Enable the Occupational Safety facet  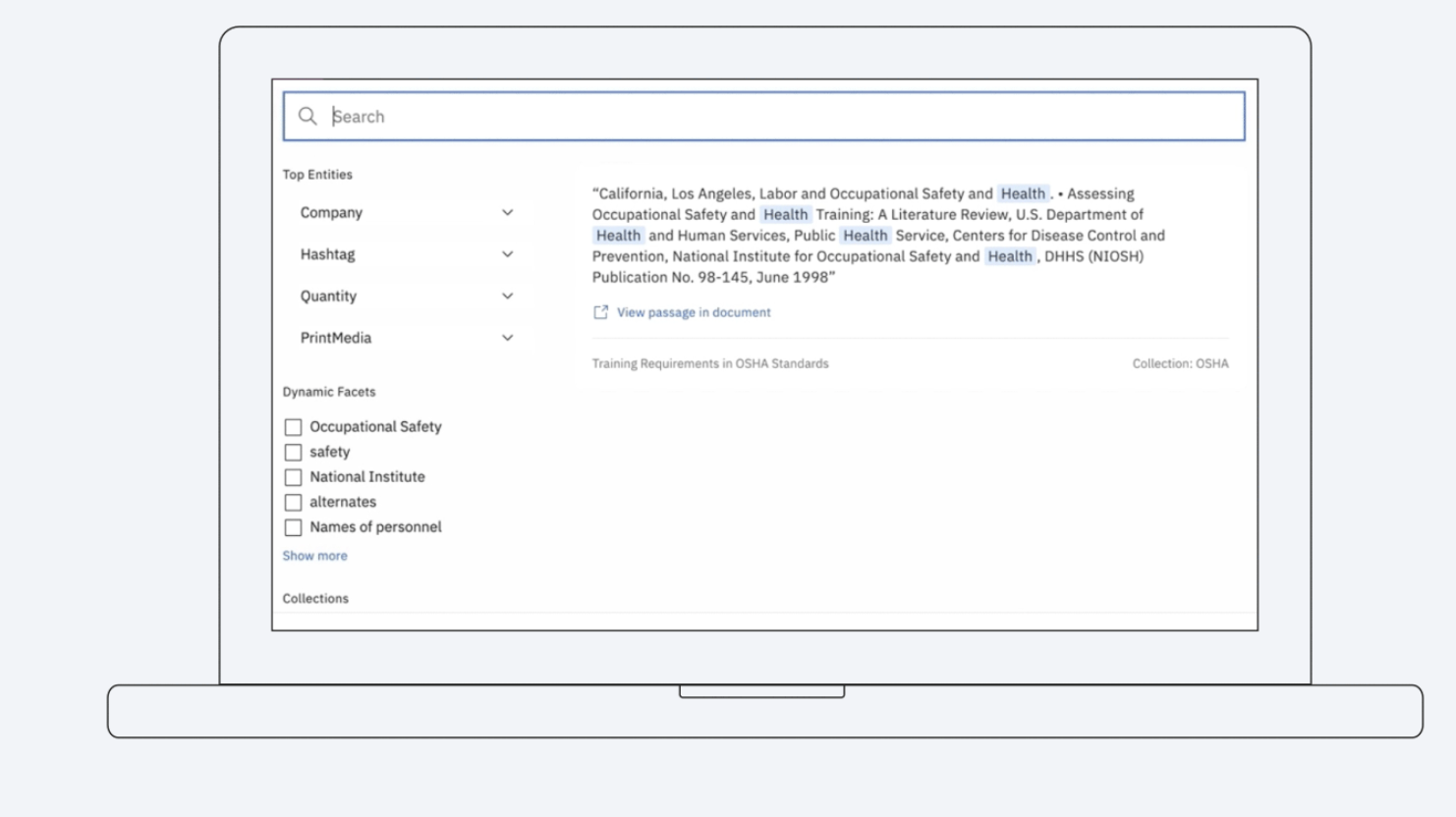point(293,426)
